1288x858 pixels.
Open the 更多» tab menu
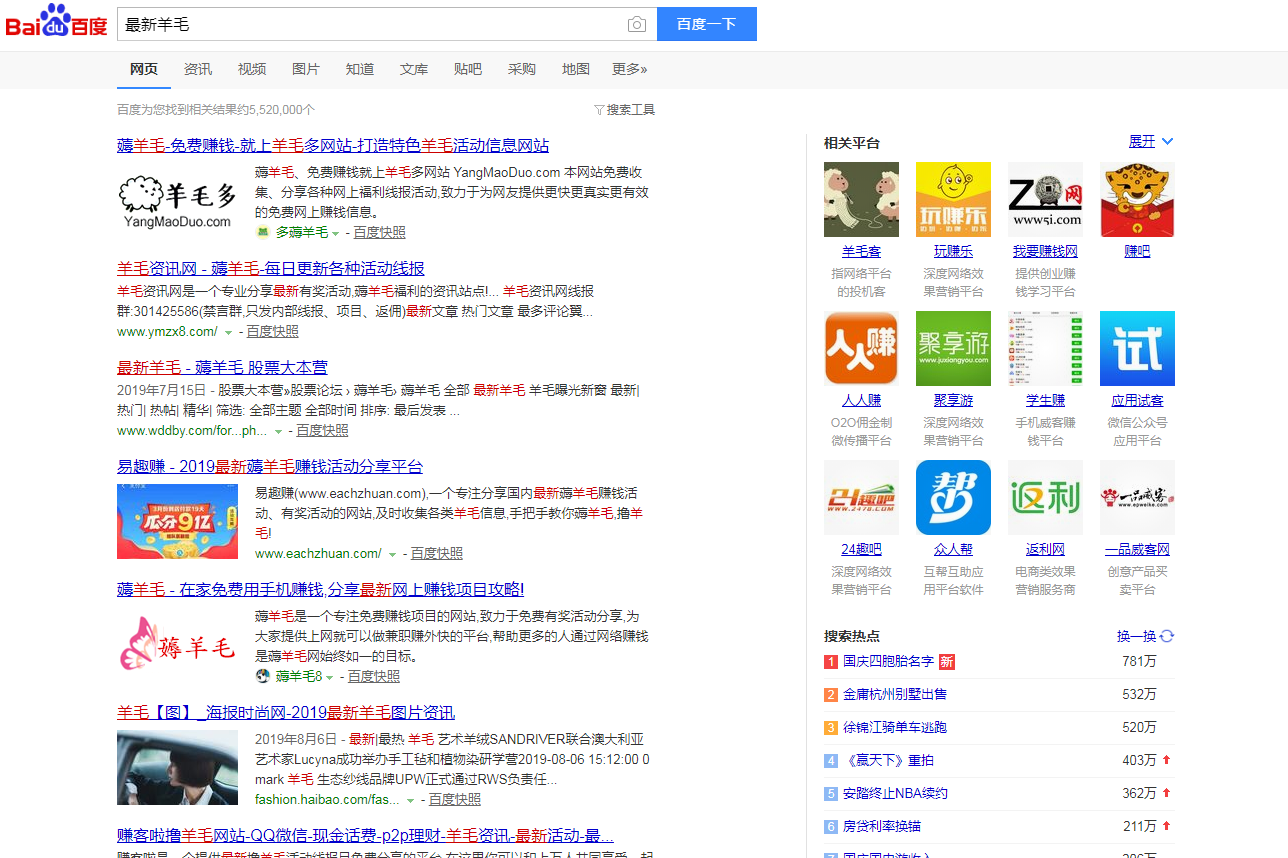tap(630, 69)
